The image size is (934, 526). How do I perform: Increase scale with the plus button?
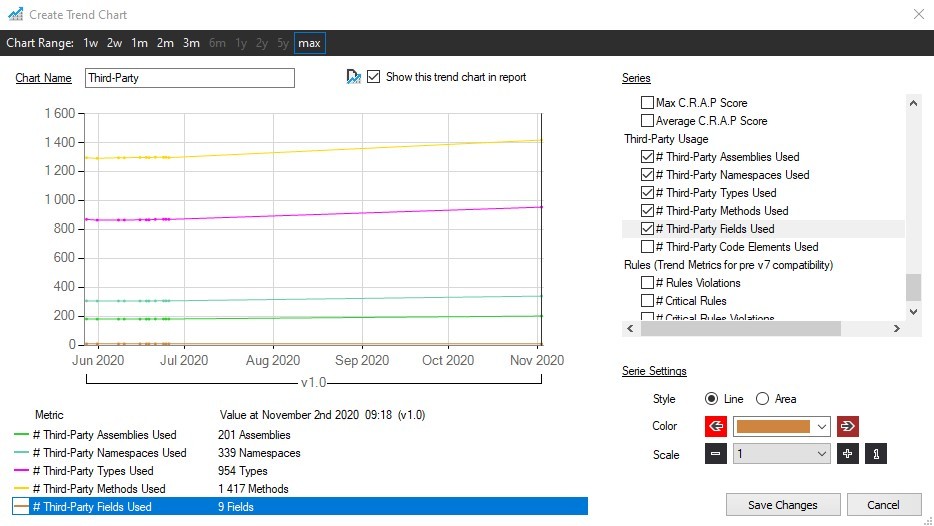[848, 454]
